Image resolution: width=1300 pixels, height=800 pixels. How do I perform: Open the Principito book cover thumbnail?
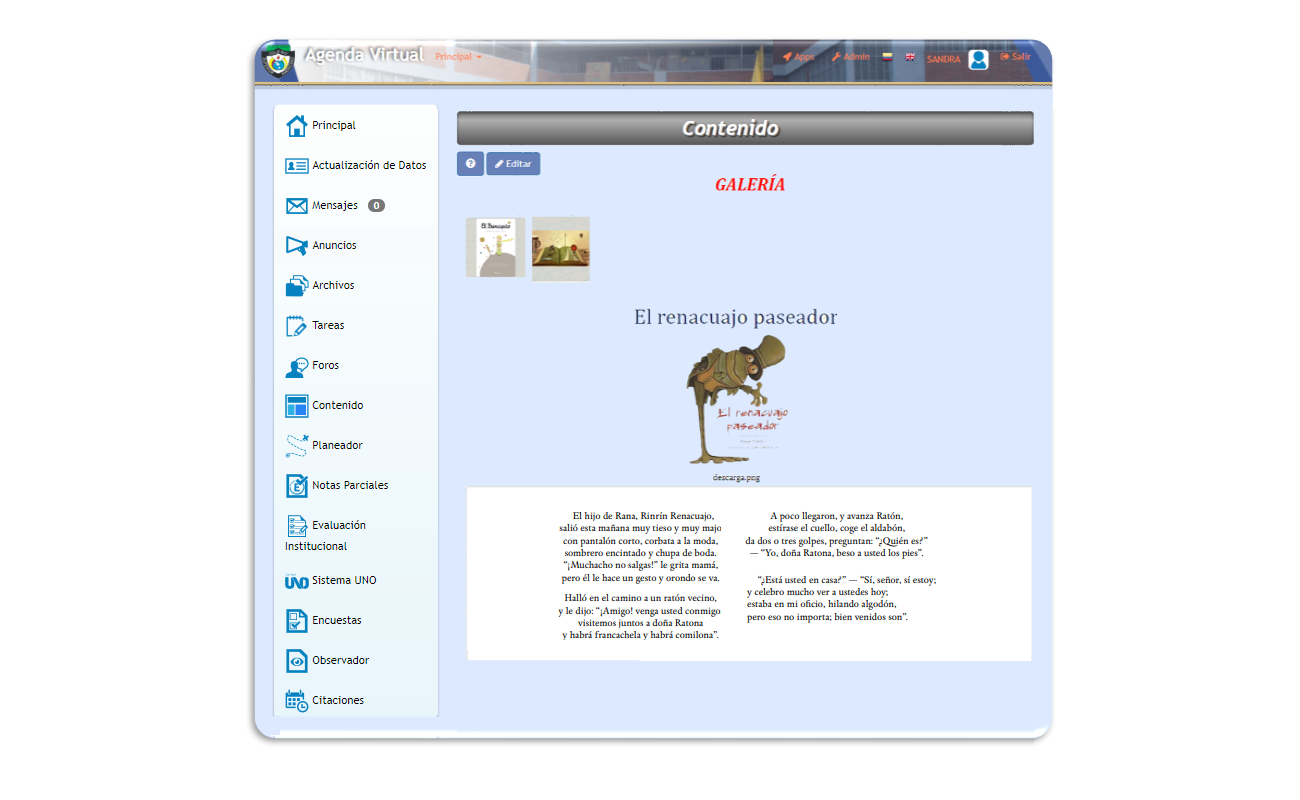point(495,247)
